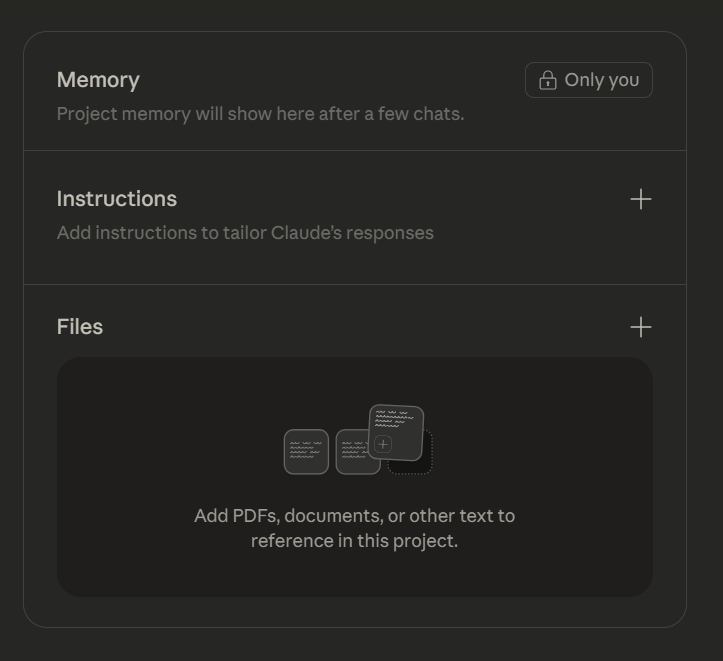Click the Memory section row

click(x=355, y=91)
